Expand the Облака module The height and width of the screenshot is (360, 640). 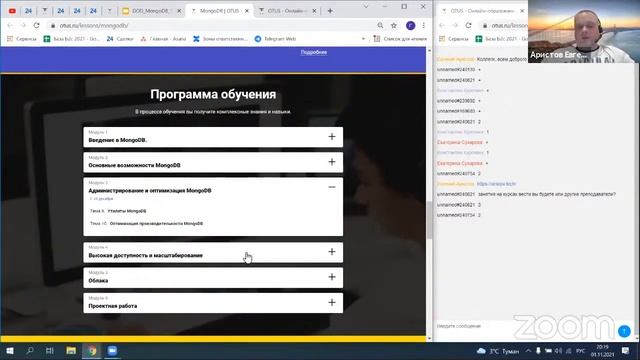pos(213,278)
